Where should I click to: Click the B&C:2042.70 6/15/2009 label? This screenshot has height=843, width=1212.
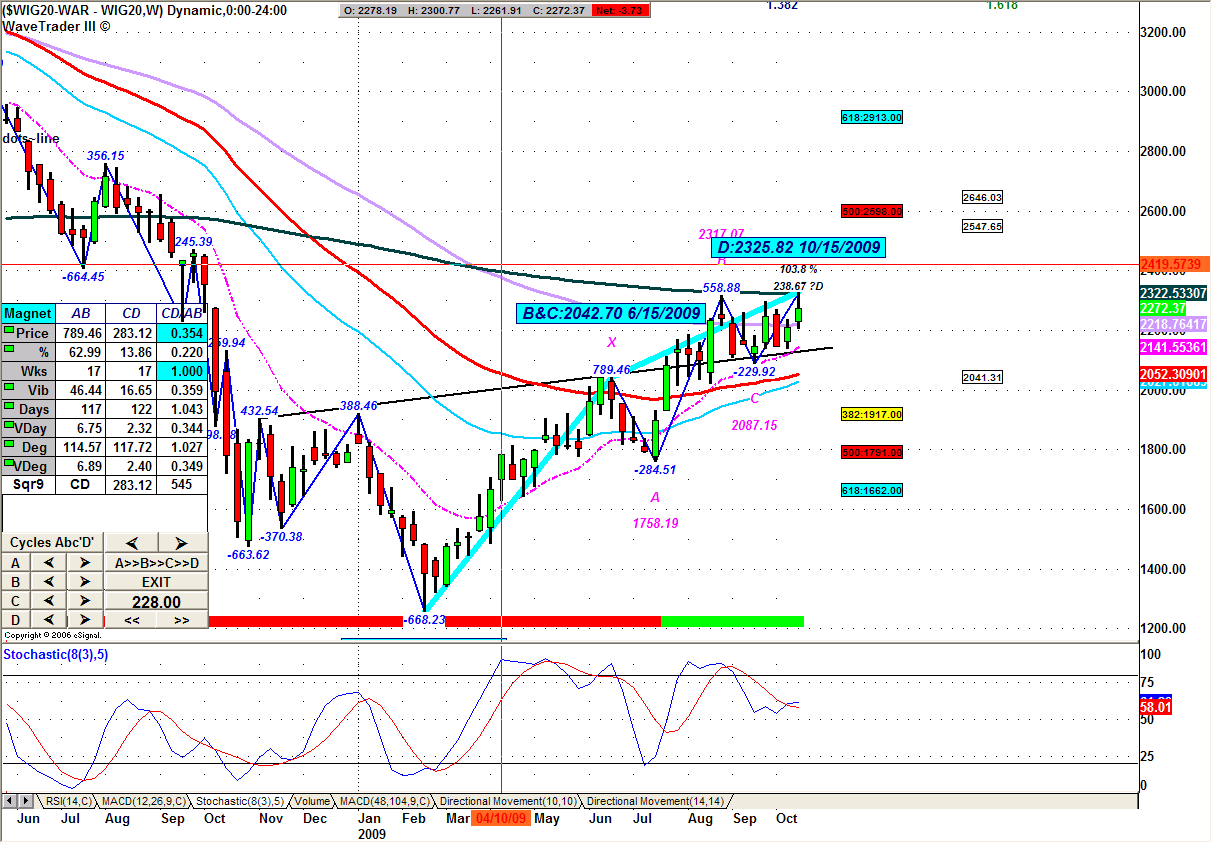click(611, 313)
